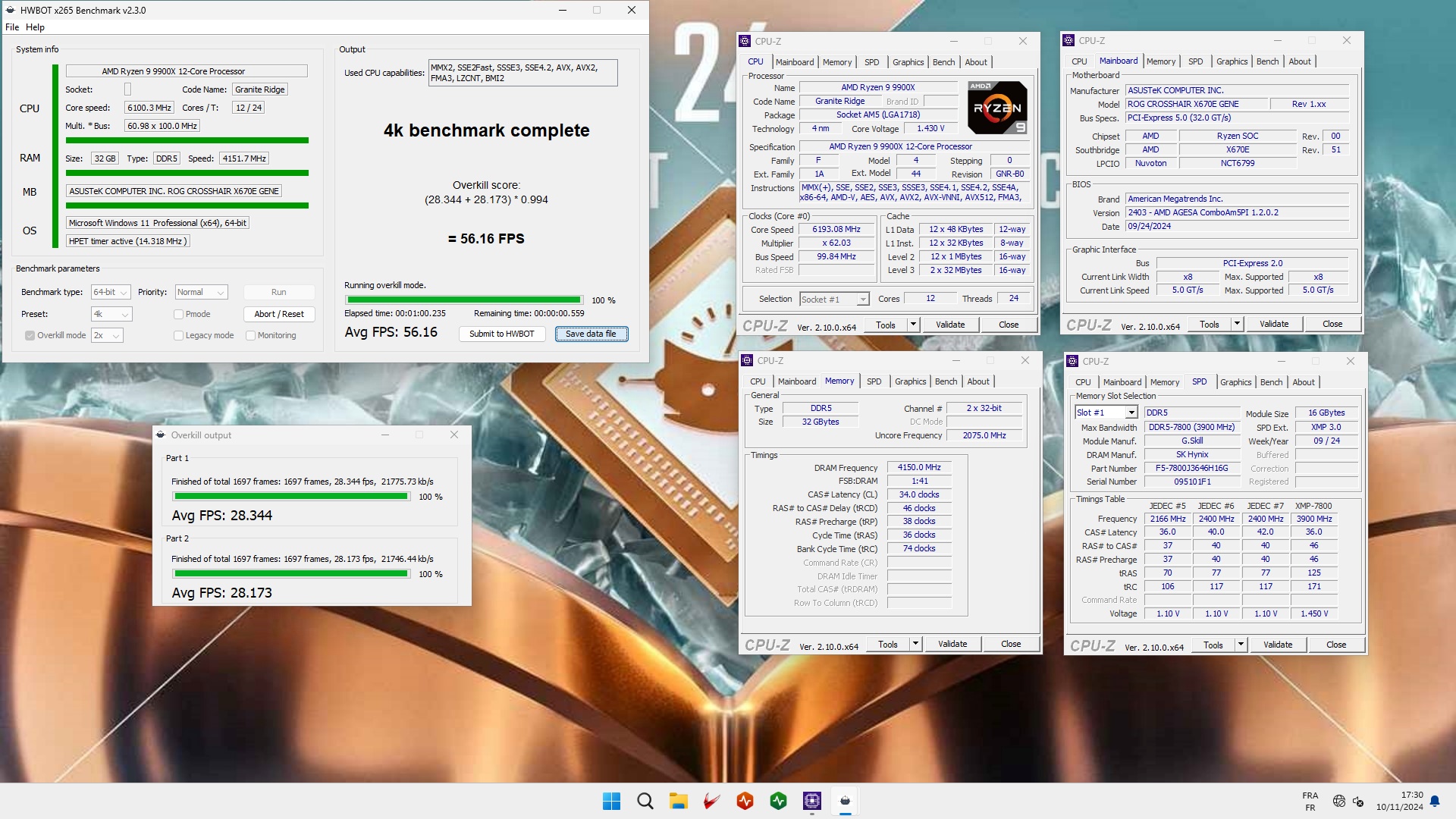Open the green pulse monitor app in the taskbar
Image resolution: width=1456 pixels, height=819 pixels.
(x=778, y=801)
